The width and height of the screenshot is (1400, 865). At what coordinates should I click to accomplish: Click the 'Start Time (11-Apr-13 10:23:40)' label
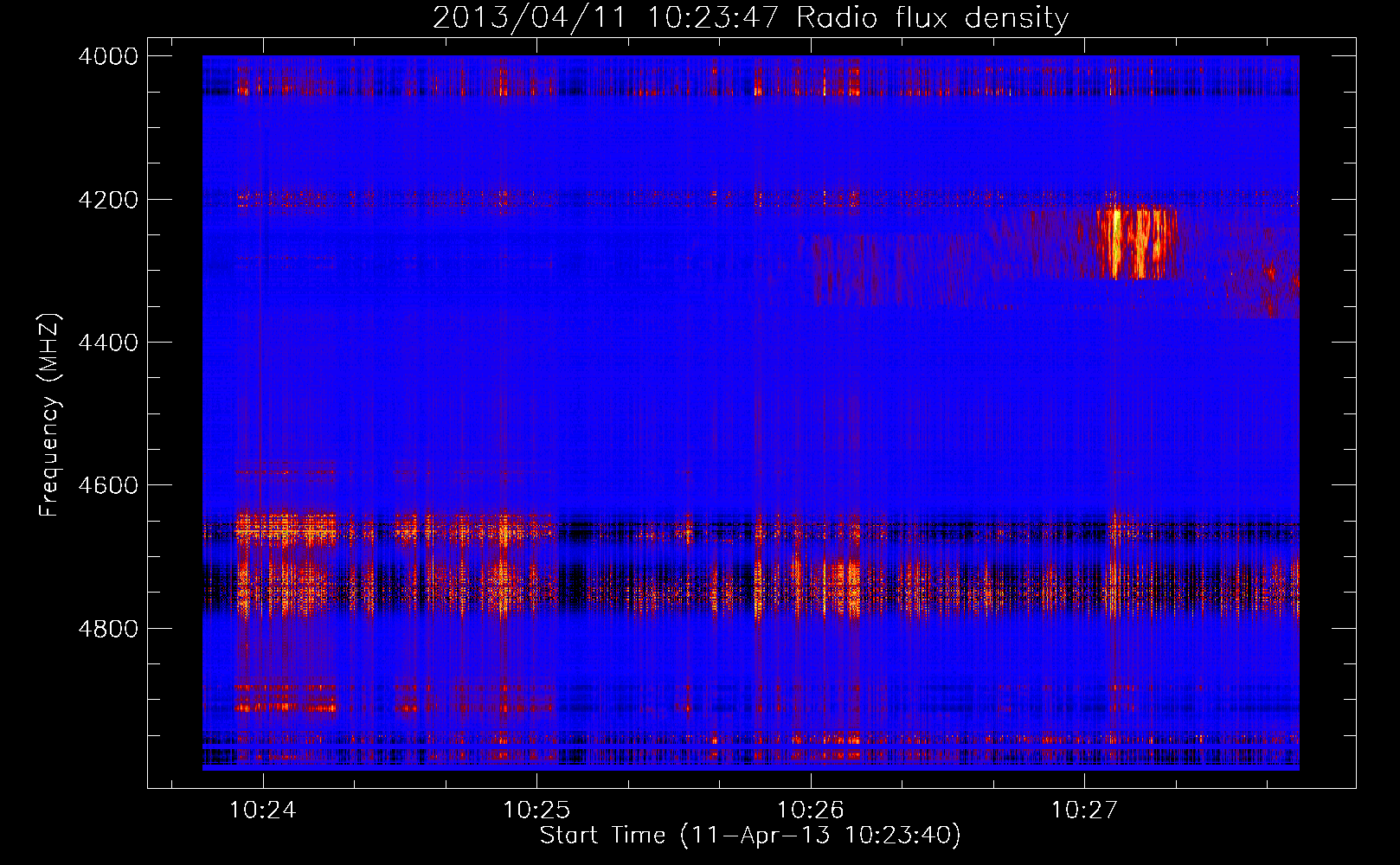pos(750,836)
